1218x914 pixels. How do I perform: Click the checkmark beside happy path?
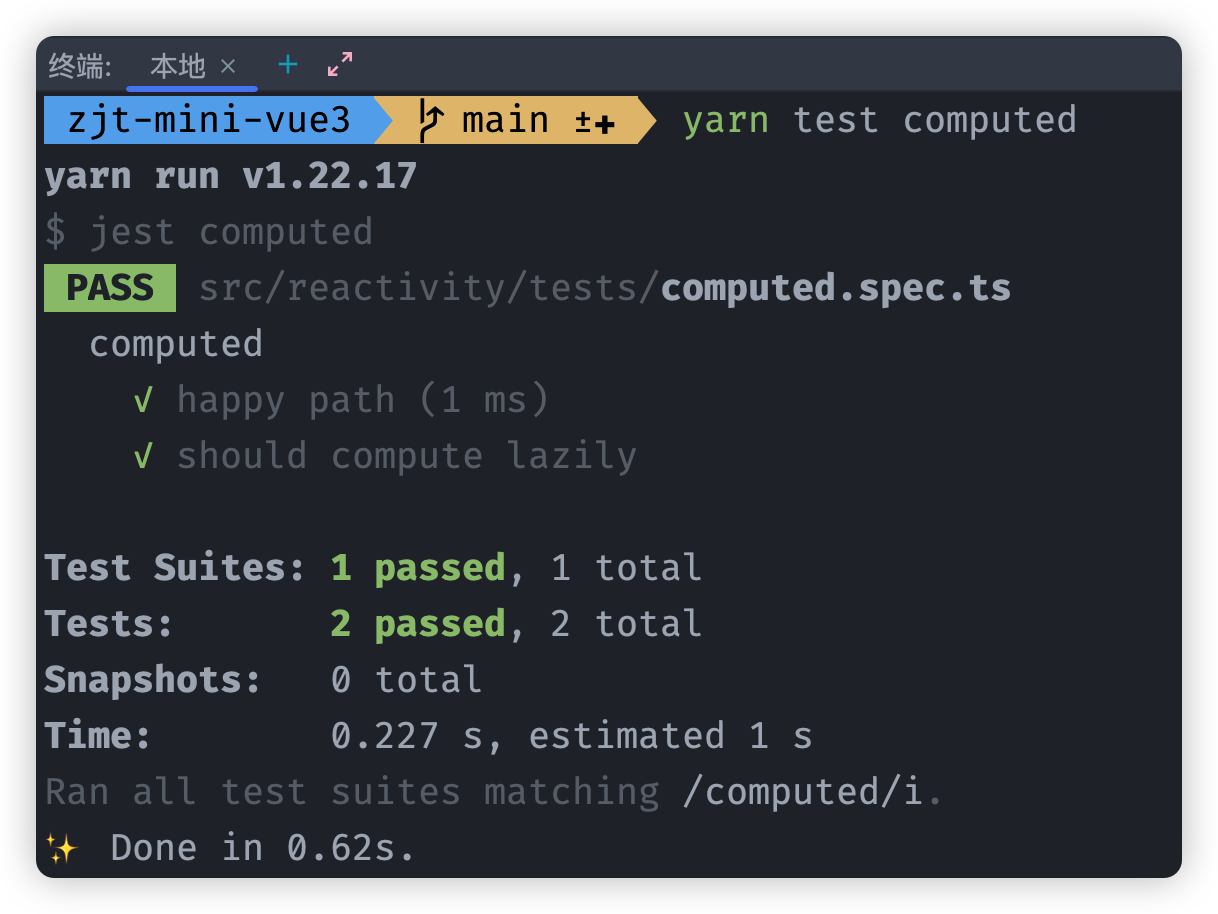[x=143, y=400]
